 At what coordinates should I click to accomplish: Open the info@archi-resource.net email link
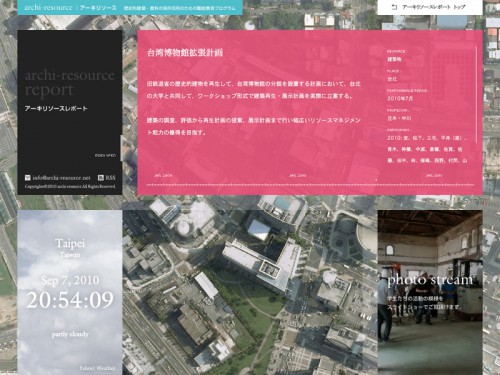tap(61, 178)
